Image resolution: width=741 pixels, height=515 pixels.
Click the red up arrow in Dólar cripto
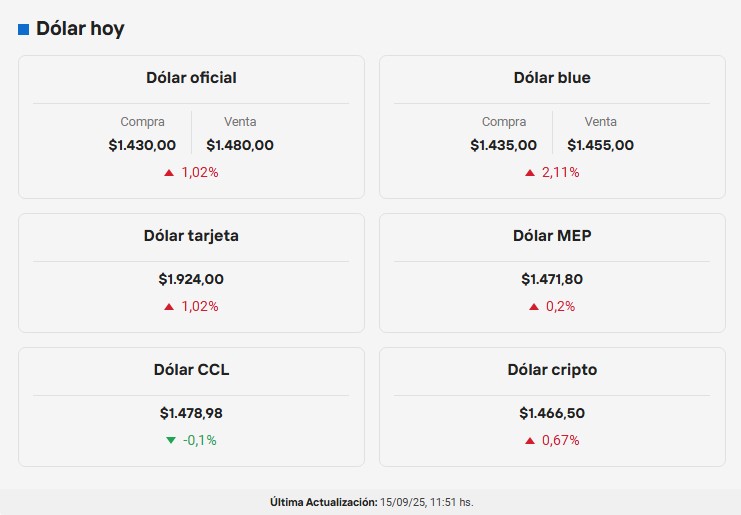click(530, 441)
